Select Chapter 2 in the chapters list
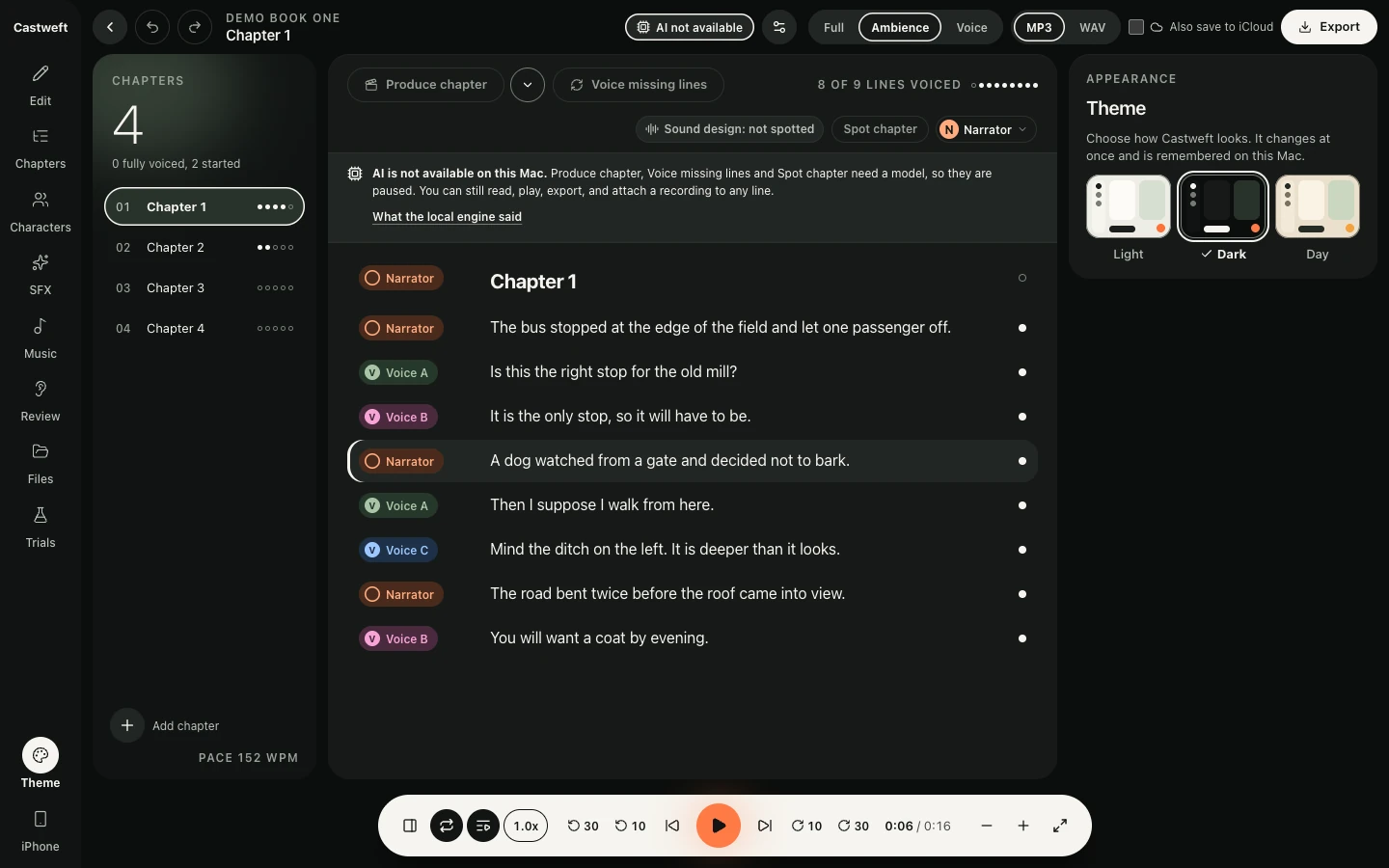The width and height of the screenshot is (1389, 868). pyautogui.click(x=204, y=248)
